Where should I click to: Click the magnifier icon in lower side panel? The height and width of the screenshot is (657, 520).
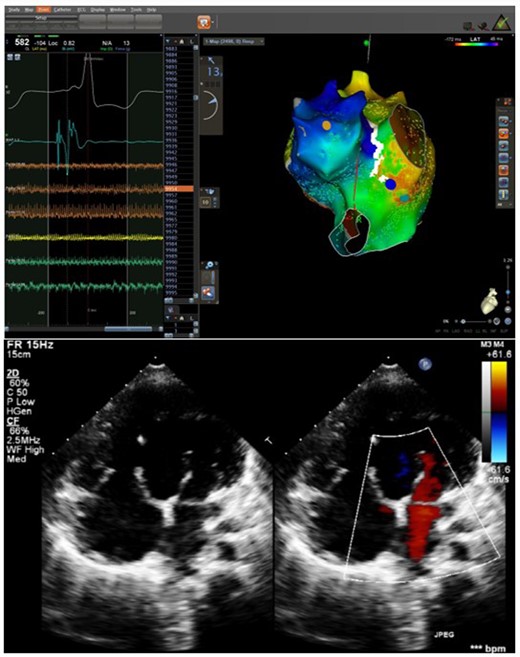pyautogui.click(x=209, y=265)
